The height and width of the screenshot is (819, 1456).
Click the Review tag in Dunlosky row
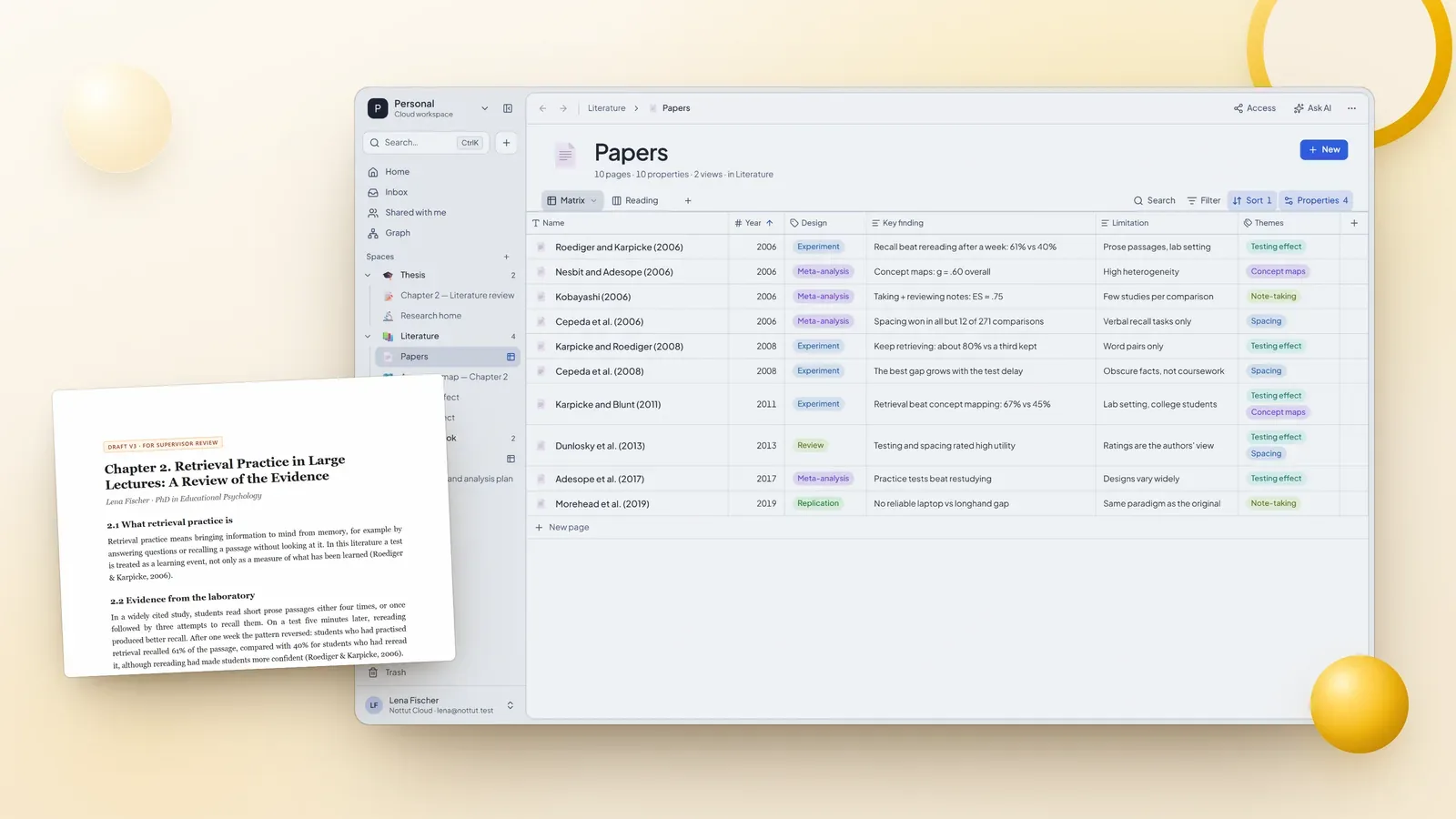point(810,446)
